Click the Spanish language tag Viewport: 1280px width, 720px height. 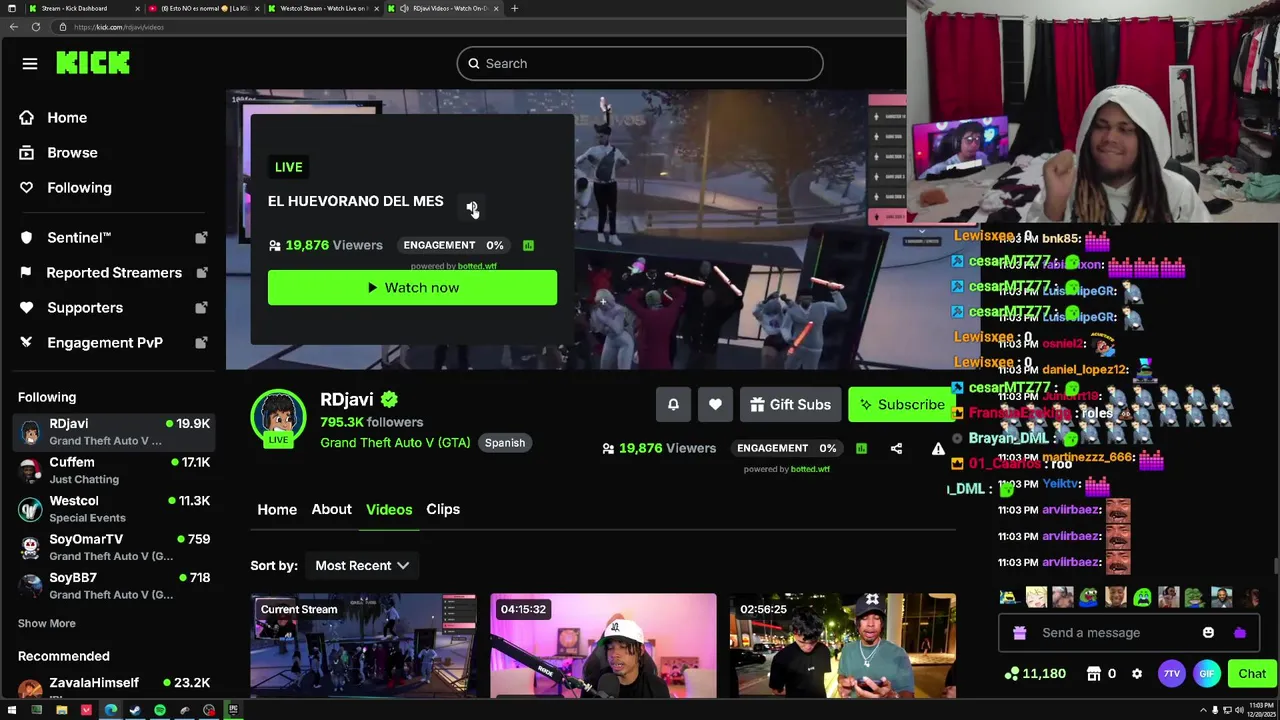pyautogui.click(x=505, y=443)
